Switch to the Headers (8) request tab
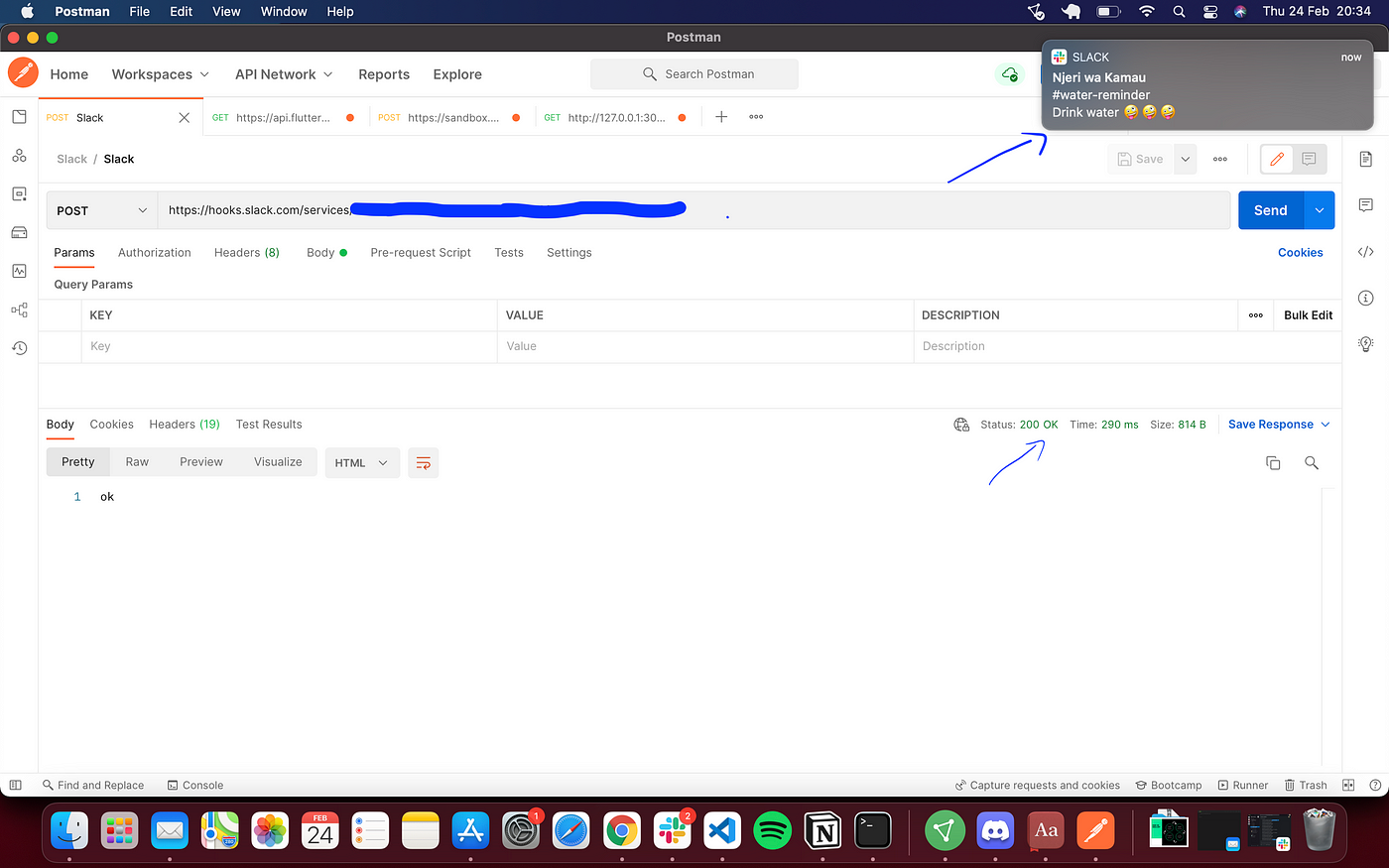1389x868 pixels. point(247,253)
